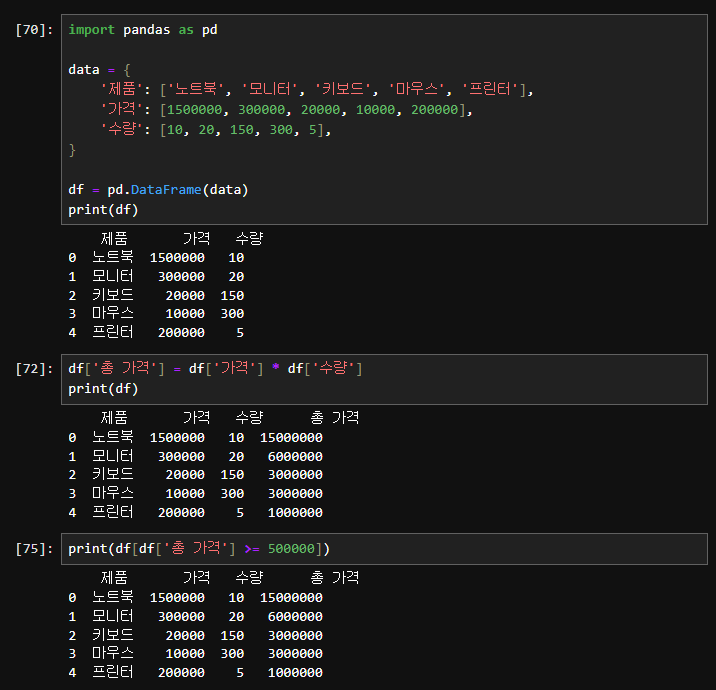
Task: Click the 'import pandas as pd' code line
Action: 143,30
